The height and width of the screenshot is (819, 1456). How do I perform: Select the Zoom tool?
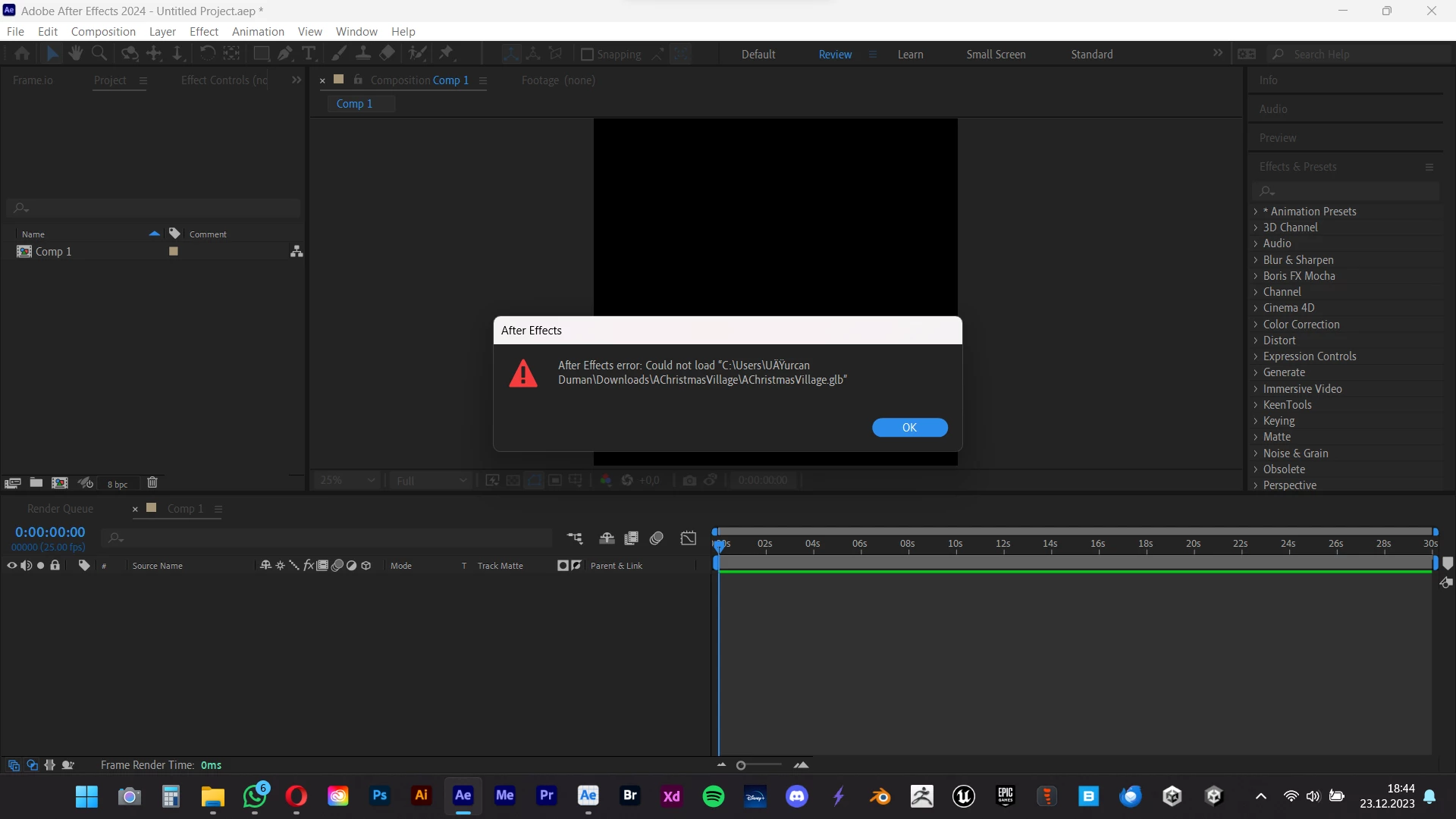point(99,53)
